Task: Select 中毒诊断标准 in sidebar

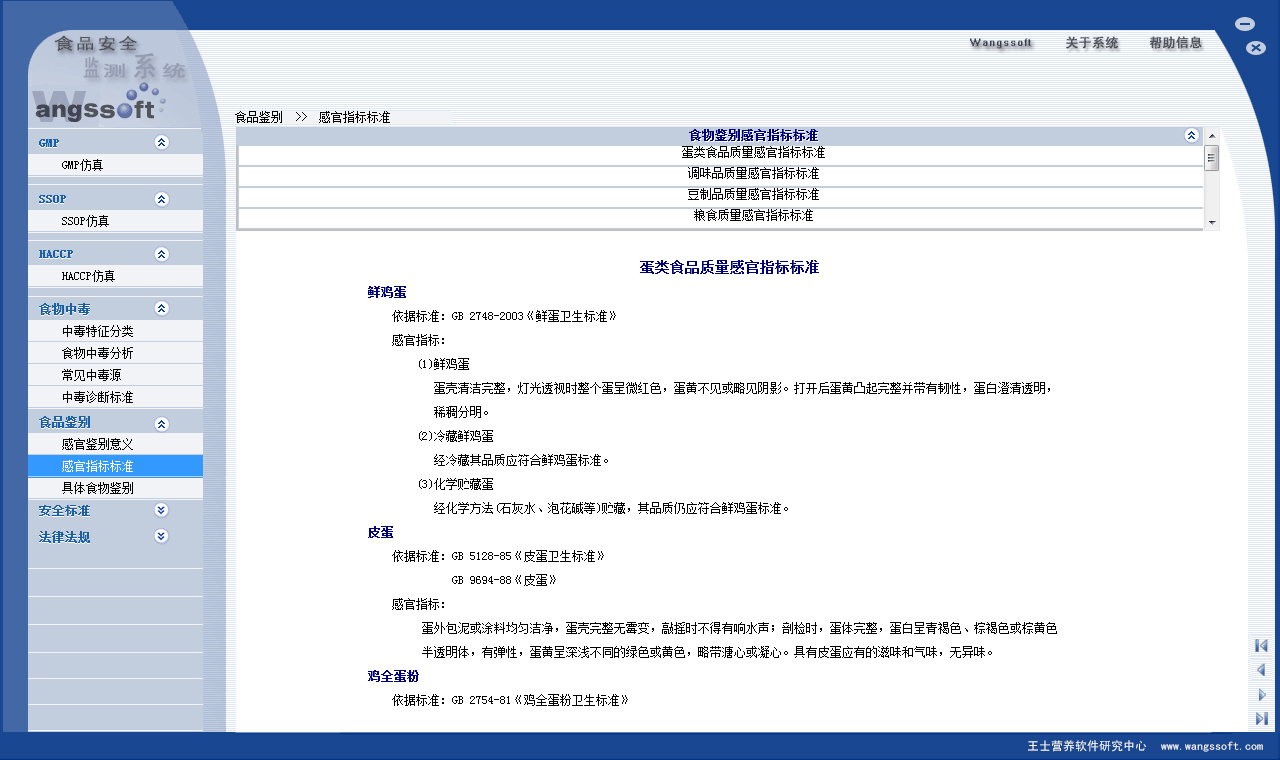Action: point(115,397)
